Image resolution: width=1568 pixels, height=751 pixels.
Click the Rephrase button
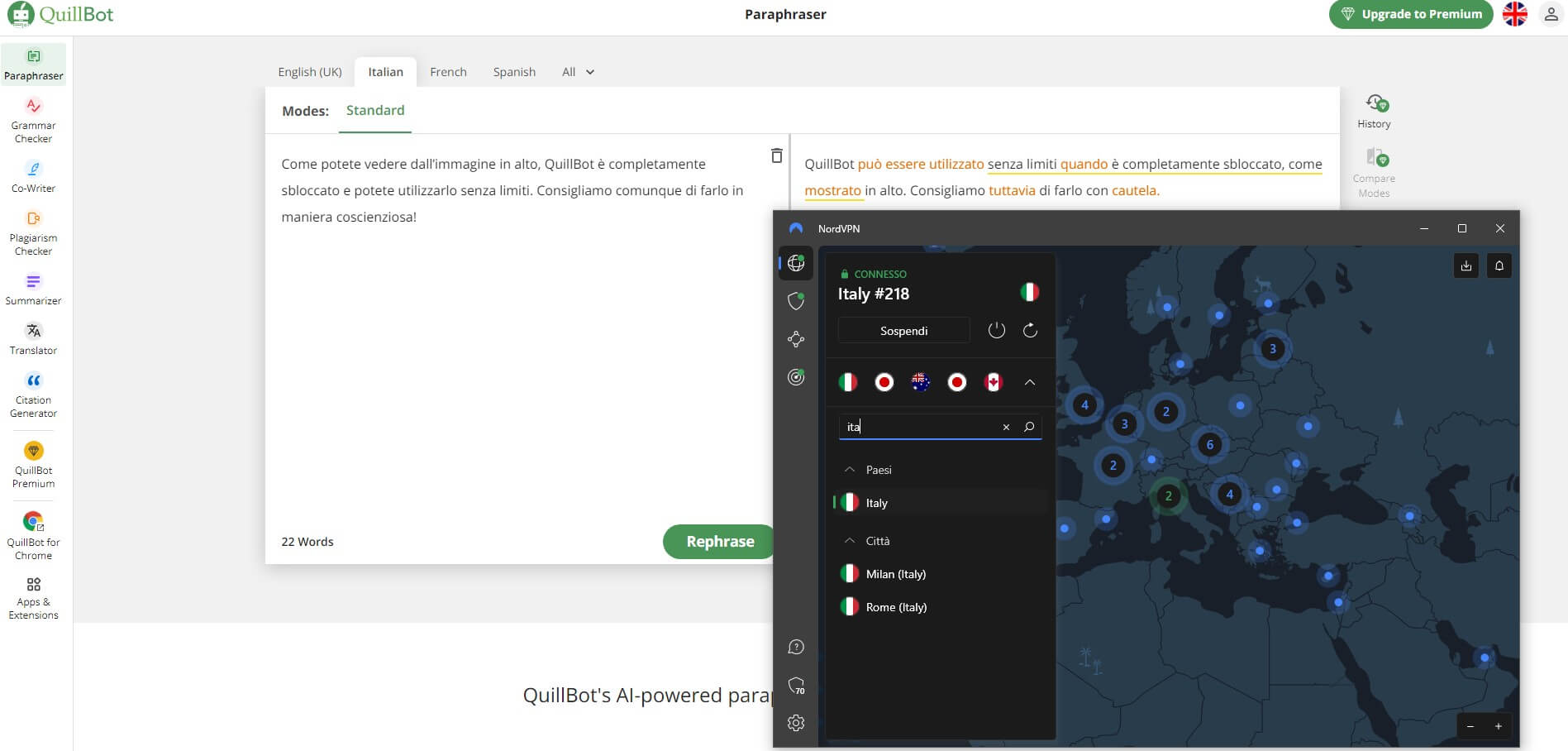718,542
